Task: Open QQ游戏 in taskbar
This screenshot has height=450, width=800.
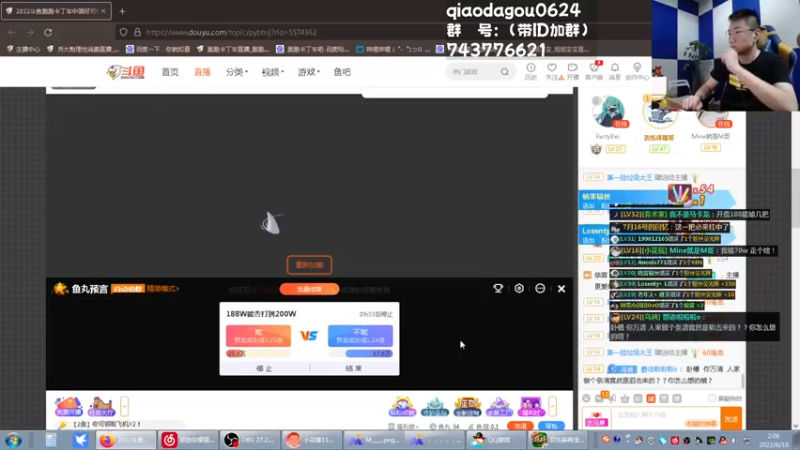Action: [x=497, y=440]
